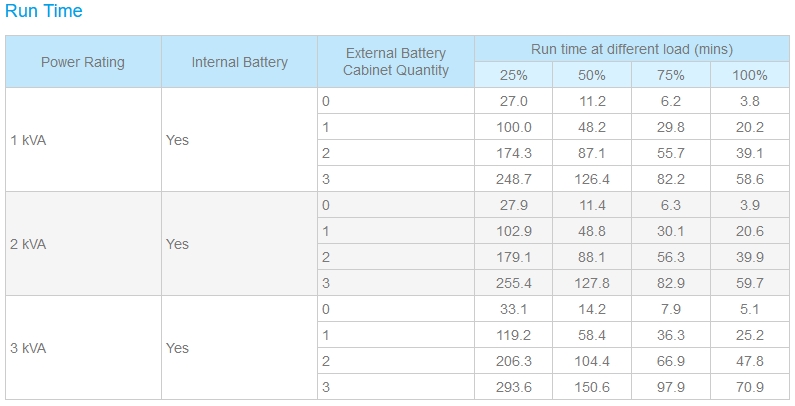Select the 127.8 run time cell
The image size is (795, 406).
click(x=592, y=283)
